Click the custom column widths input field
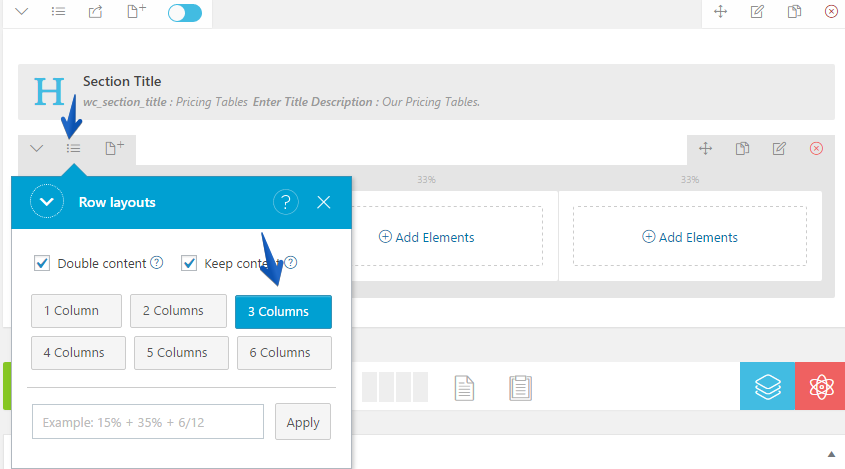The width and height of the screenshot is (845, 469). [148, 422]
